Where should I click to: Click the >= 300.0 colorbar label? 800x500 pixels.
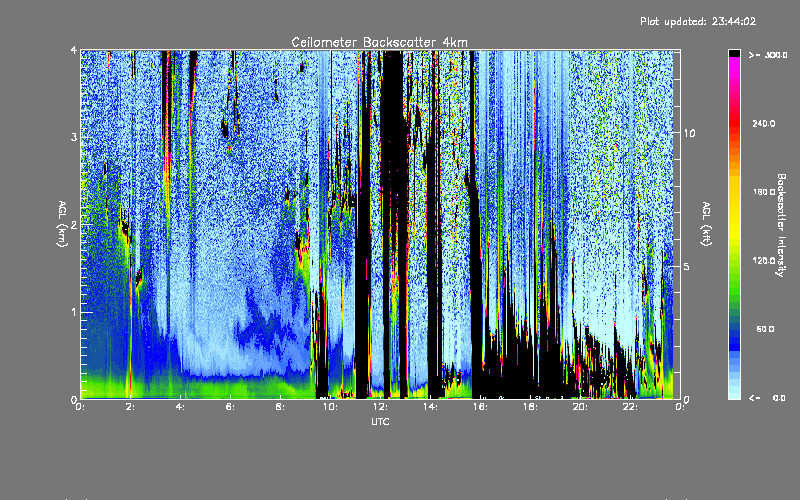[x=768, y=55]
